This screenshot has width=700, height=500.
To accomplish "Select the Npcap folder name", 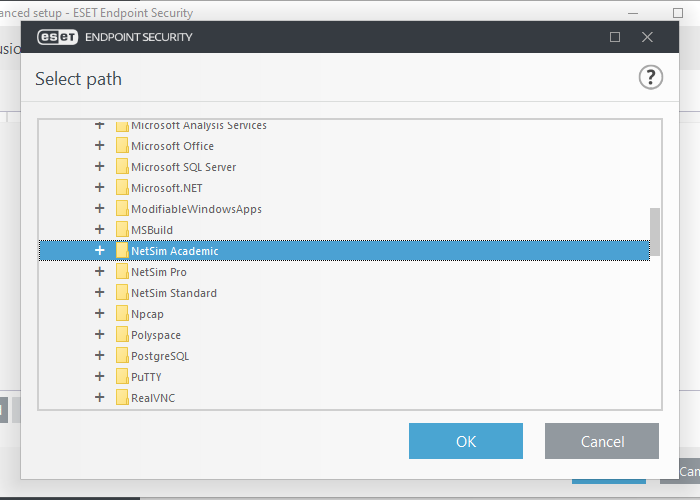I will pyautogui.click(x=147, y=314).
